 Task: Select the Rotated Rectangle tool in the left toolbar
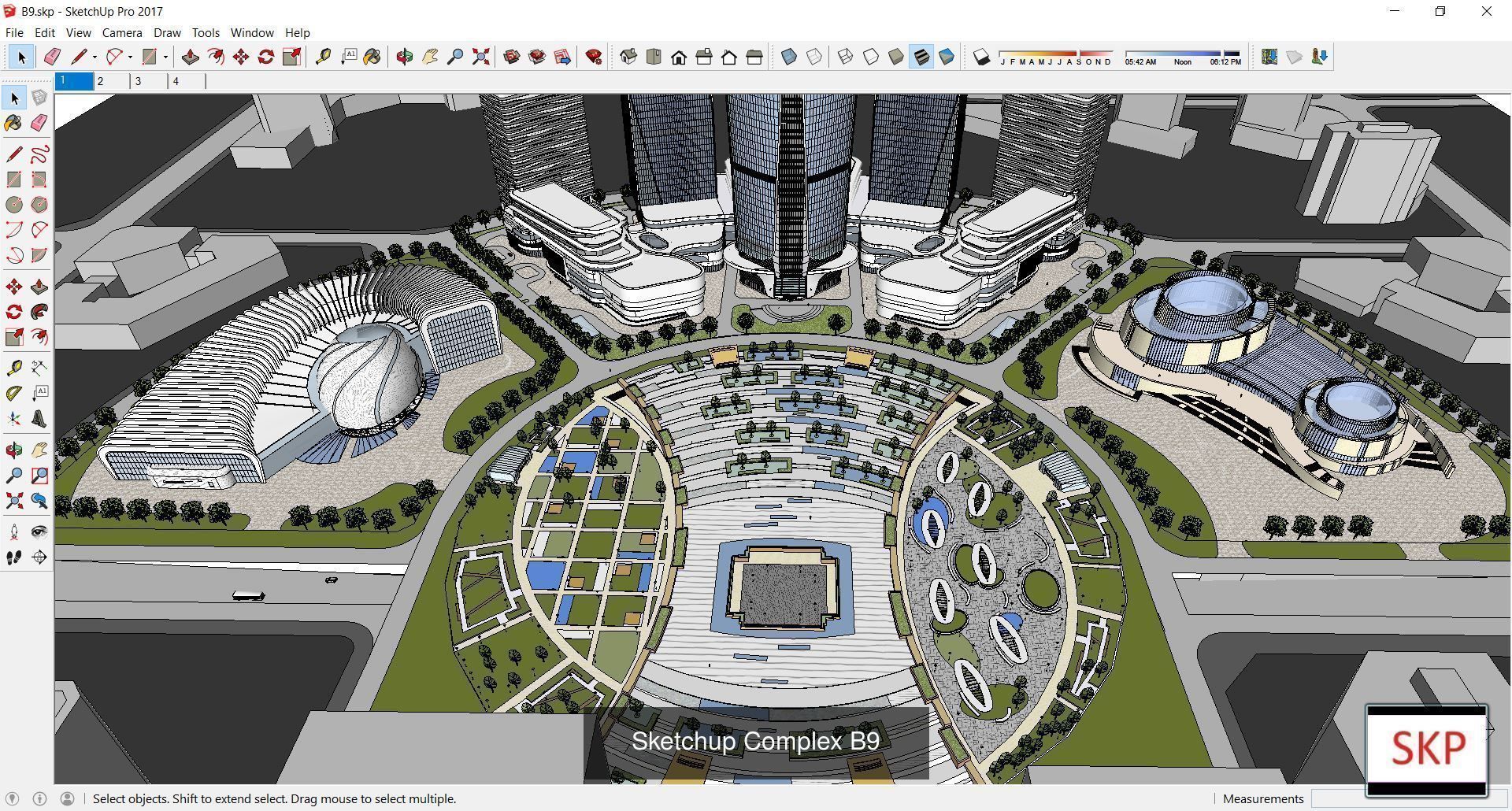tap(39, 180)
